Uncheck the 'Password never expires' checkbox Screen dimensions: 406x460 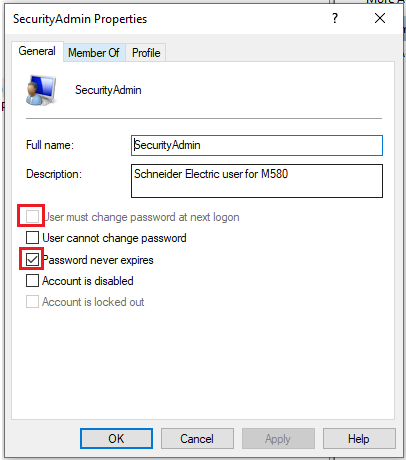click(32, 259)
